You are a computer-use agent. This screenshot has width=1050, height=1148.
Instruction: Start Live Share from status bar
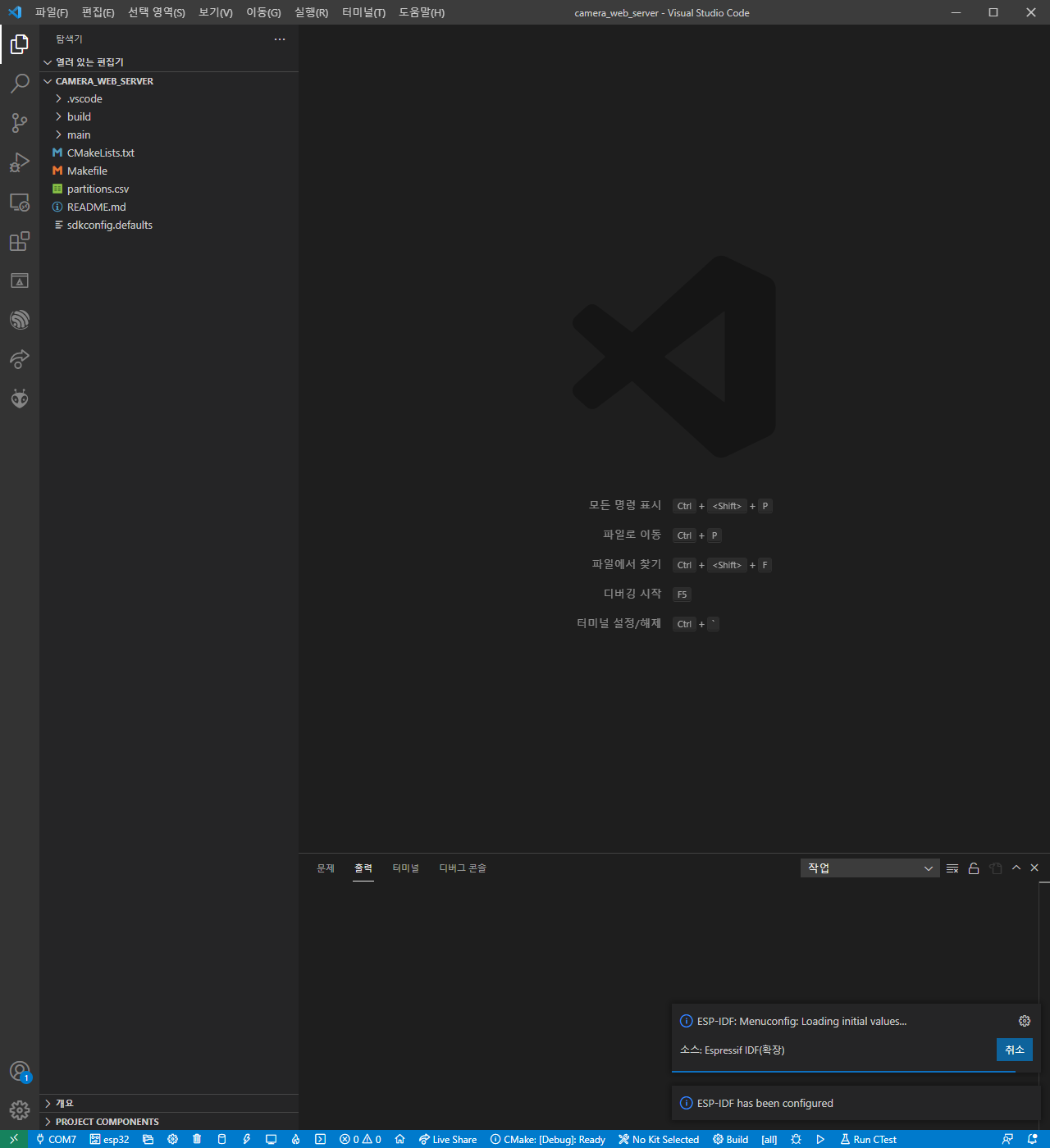pyautogui.click(x=448, y=1139)
